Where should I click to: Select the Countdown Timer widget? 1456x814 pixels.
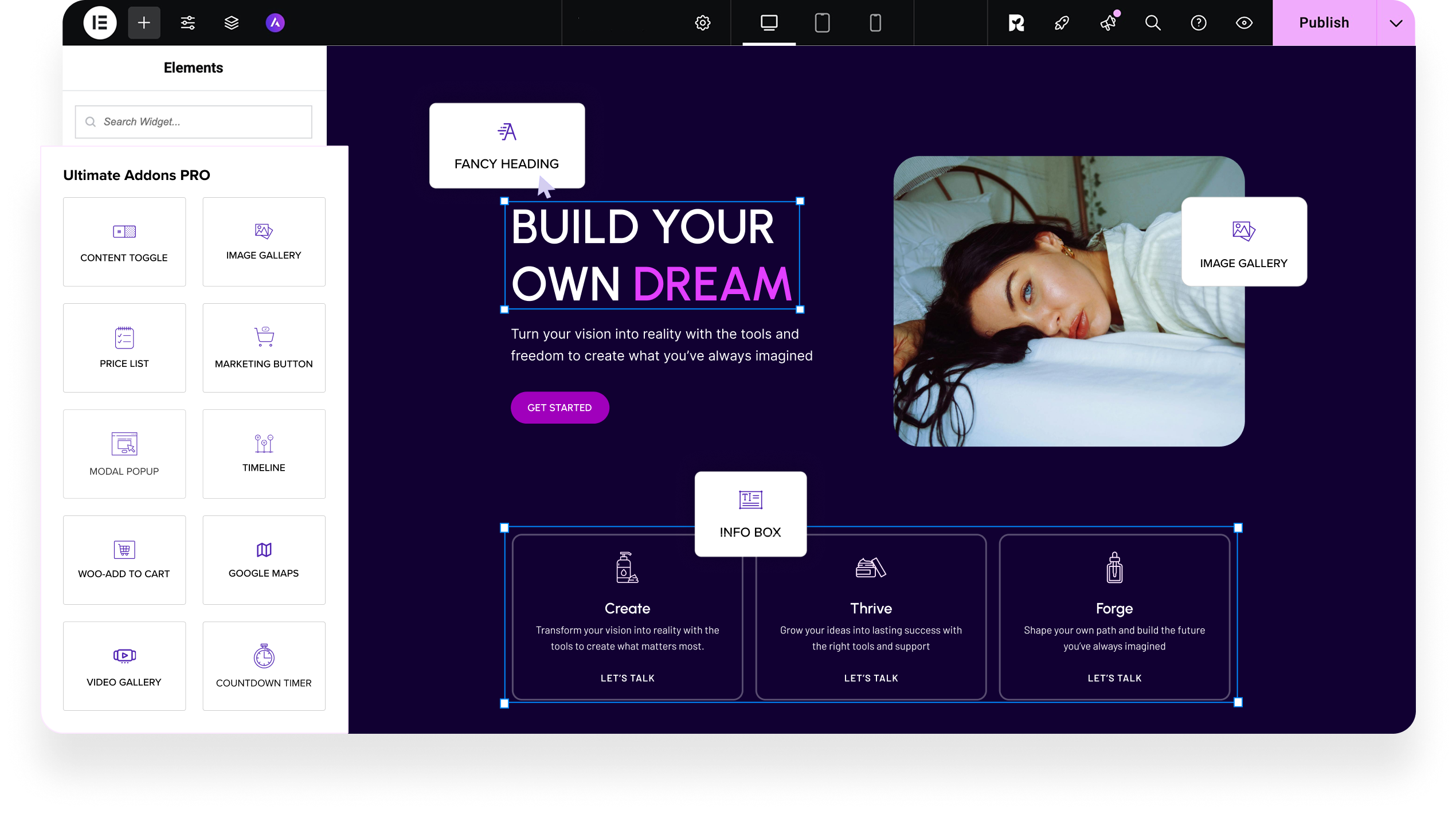pyautogui.click(x=264, y=666)
